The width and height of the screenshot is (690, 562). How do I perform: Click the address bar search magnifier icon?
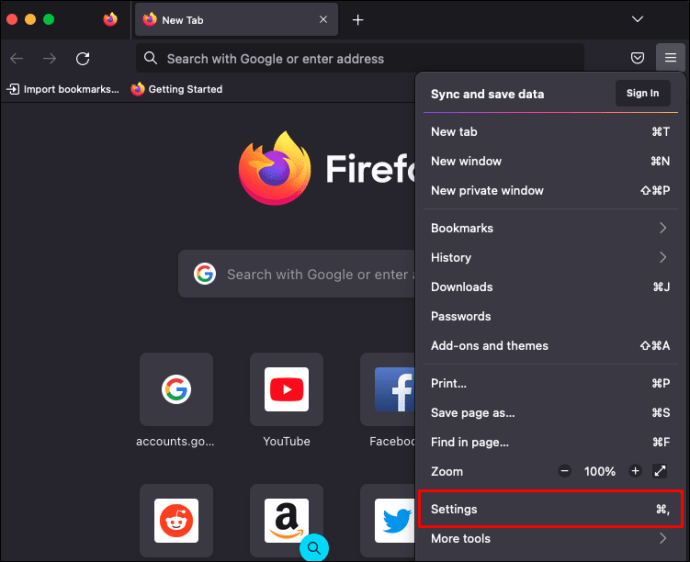tap(150, 58)
